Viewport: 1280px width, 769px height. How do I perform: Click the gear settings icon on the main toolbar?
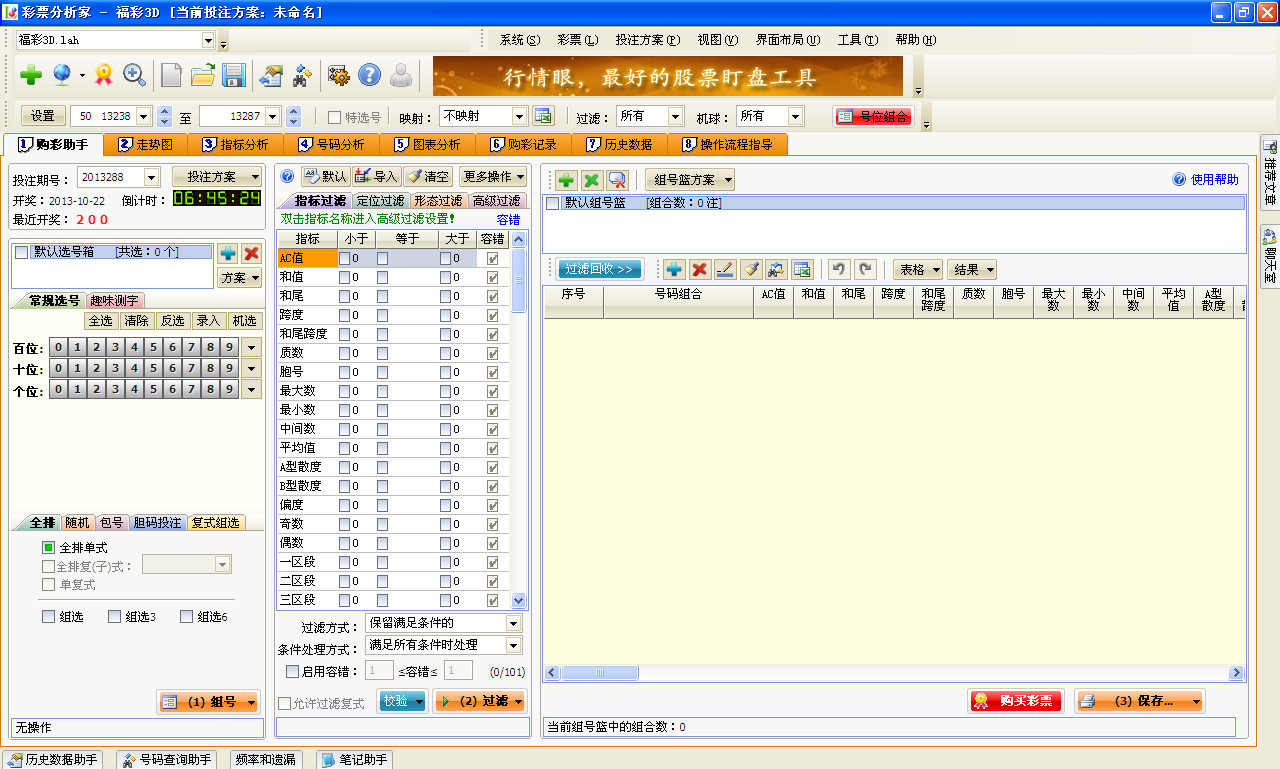pos(337,76)
